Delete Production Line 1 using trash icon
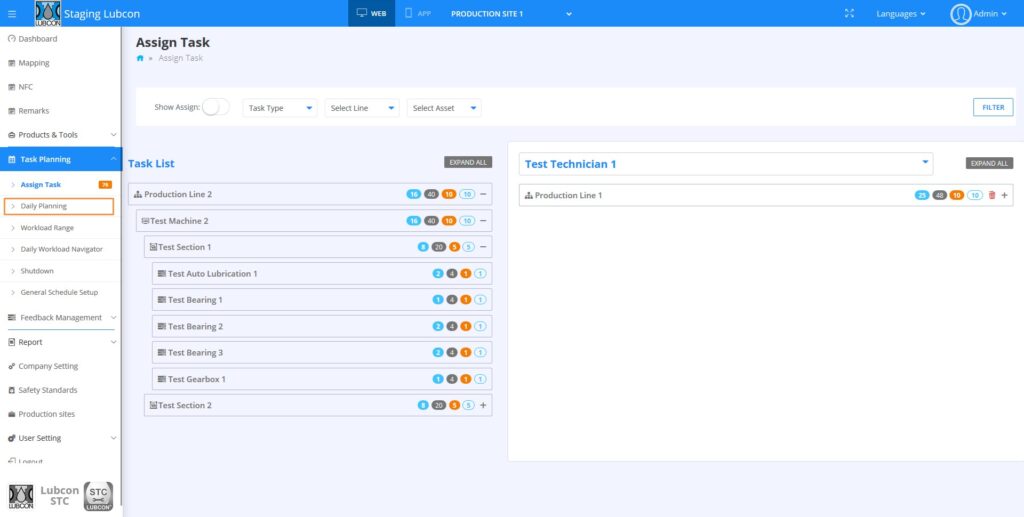Screen dimensions: 1024x517 [x=992, y=195]
